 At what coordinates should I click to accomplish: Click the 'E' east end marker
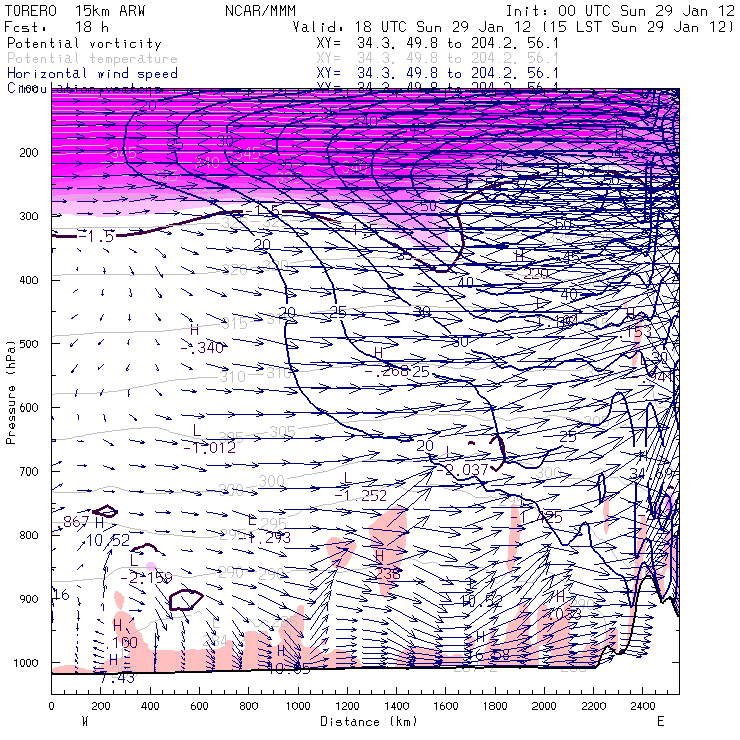[x=660, y=721]
